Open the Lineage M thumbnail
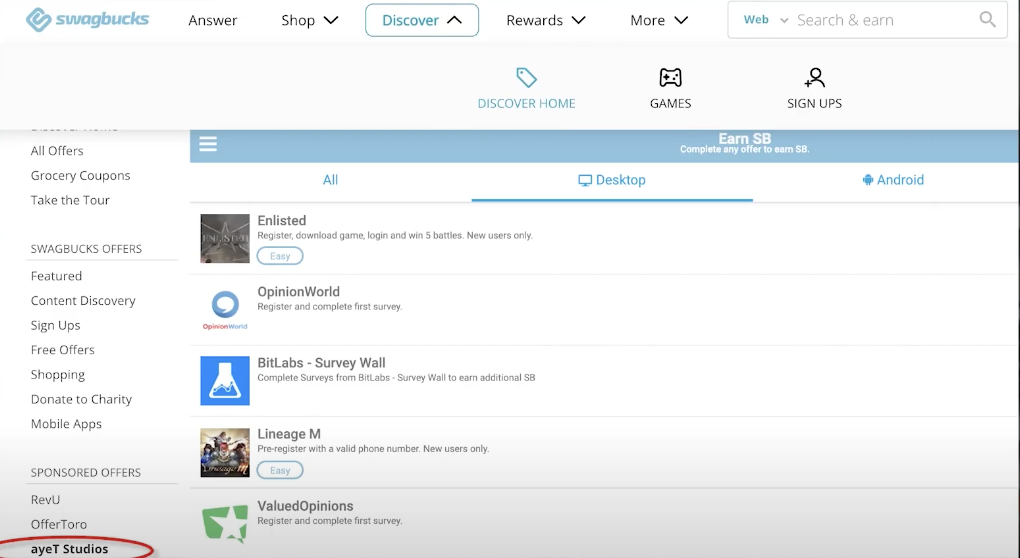 225,452
